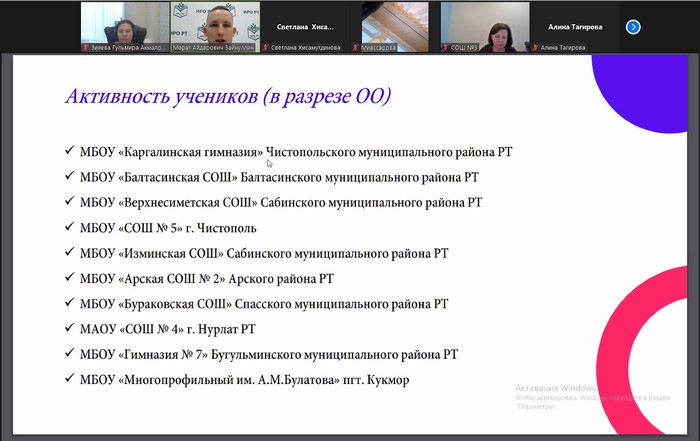
Task: Select Миассарова participant video tile
Action: [x=395, y=27]
